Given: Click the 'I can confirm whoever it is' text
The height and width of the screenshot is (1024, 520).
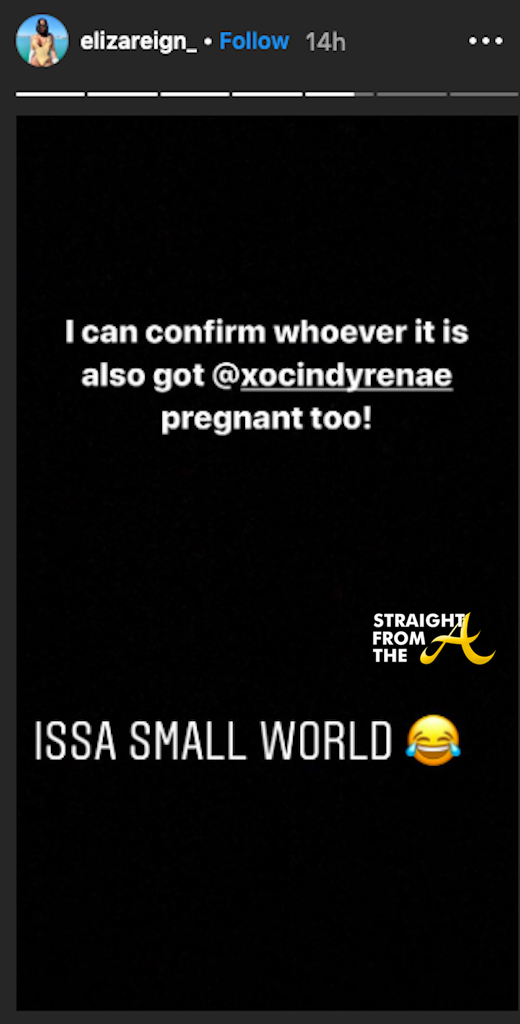Looking at the screenshot, I should coord(267,332).
